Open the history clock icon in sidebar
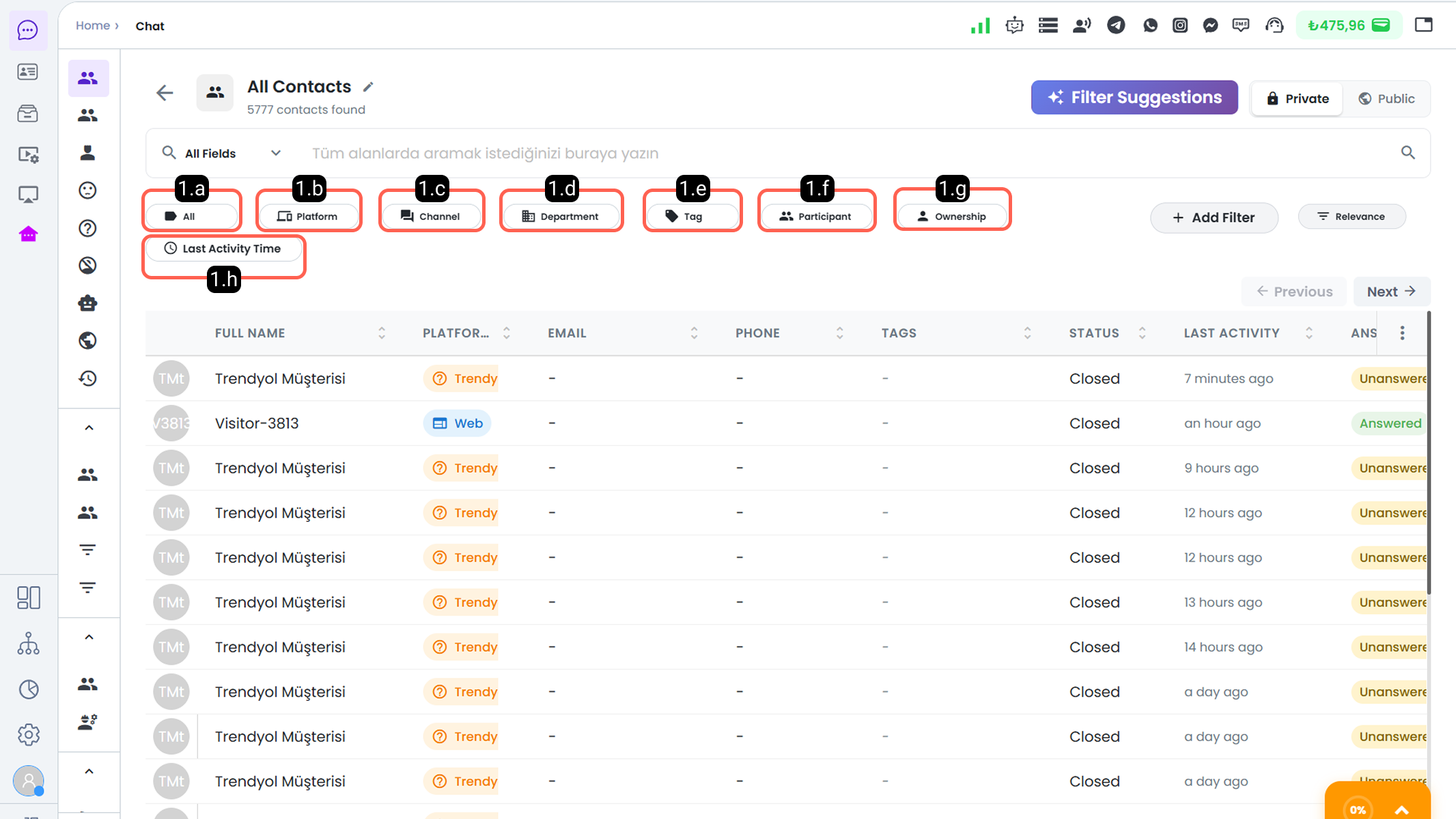The image size is (1456, 819). [x=87, y=378]
